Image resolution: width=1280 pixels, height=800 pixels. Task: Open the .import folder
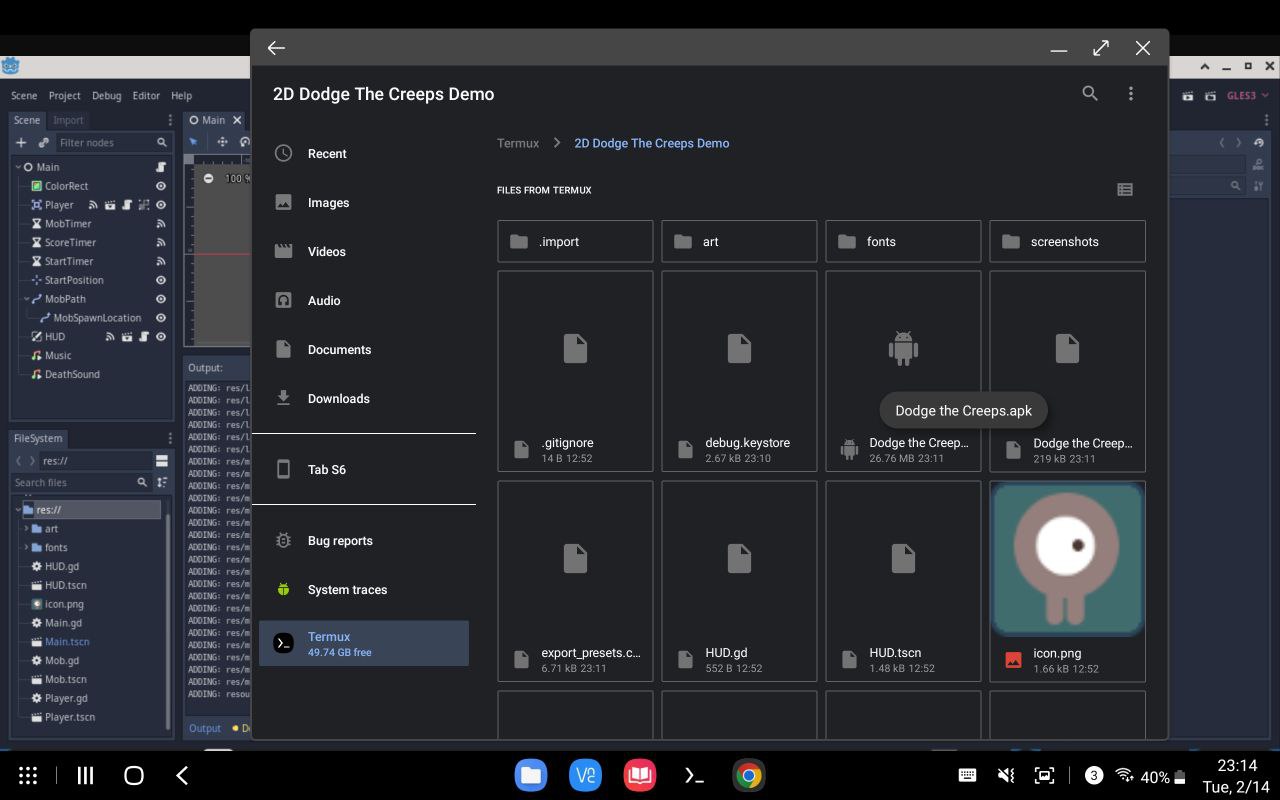pos(575,241)
